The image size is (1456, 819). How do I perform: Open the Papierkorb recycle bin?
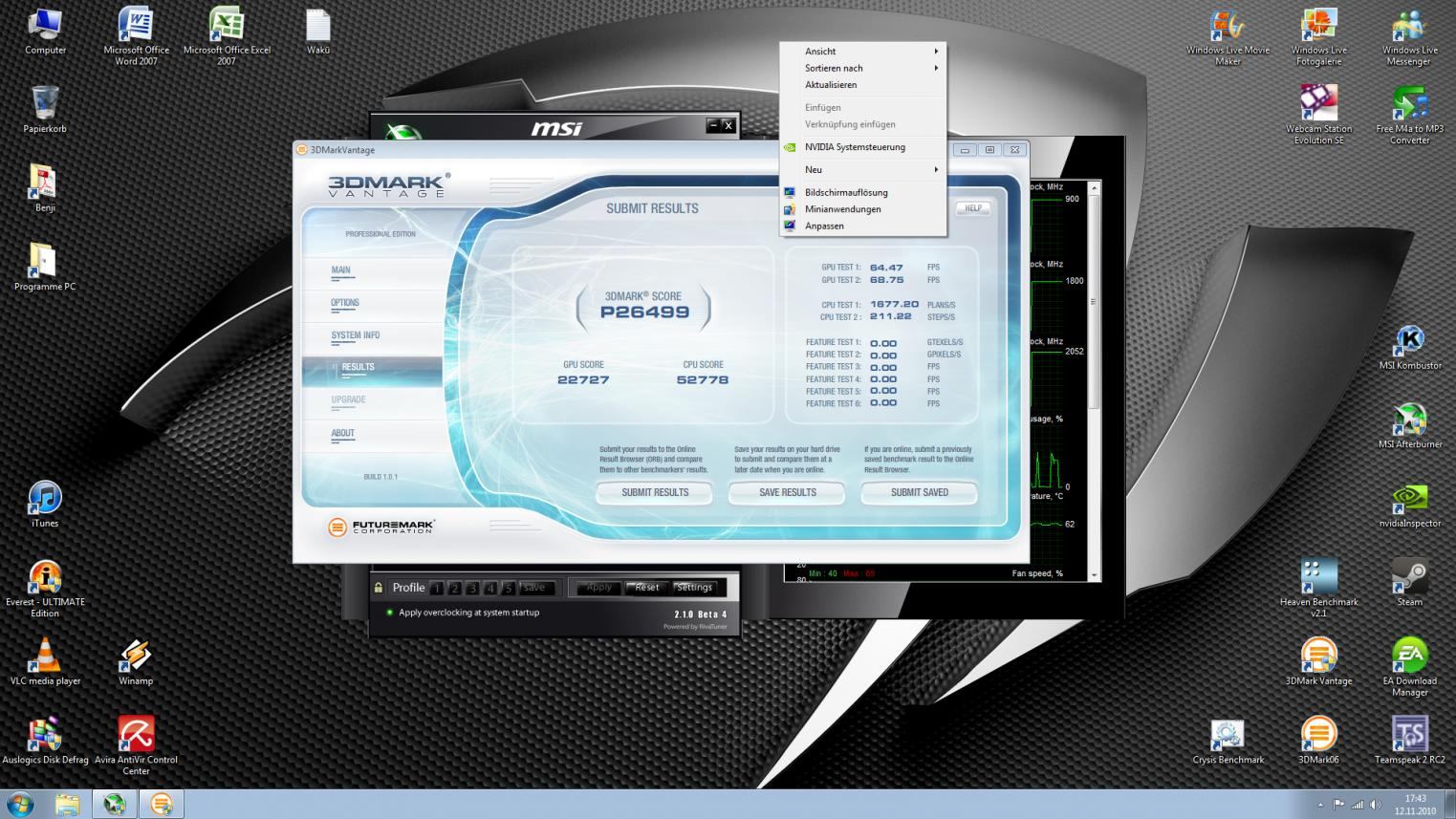pyautogui.click(x=45, y=110)
